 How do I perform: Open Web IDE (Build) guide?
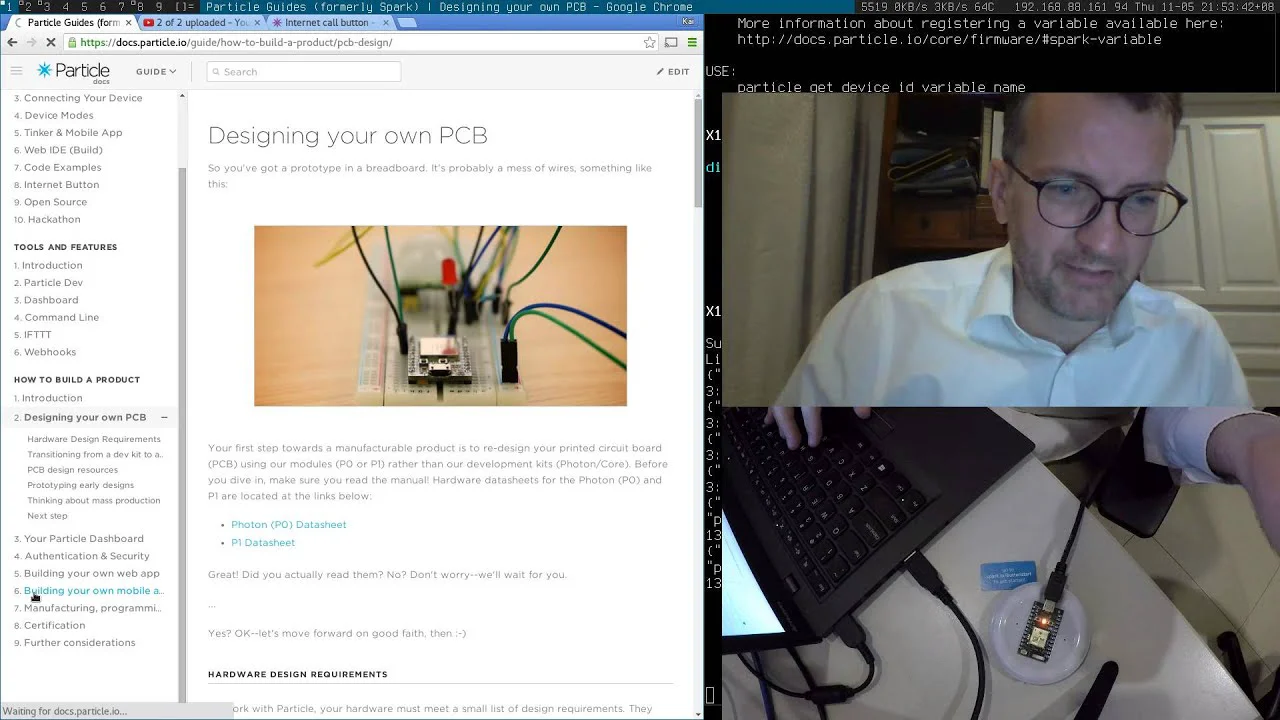pyautogui.click(x=63, y=150)
